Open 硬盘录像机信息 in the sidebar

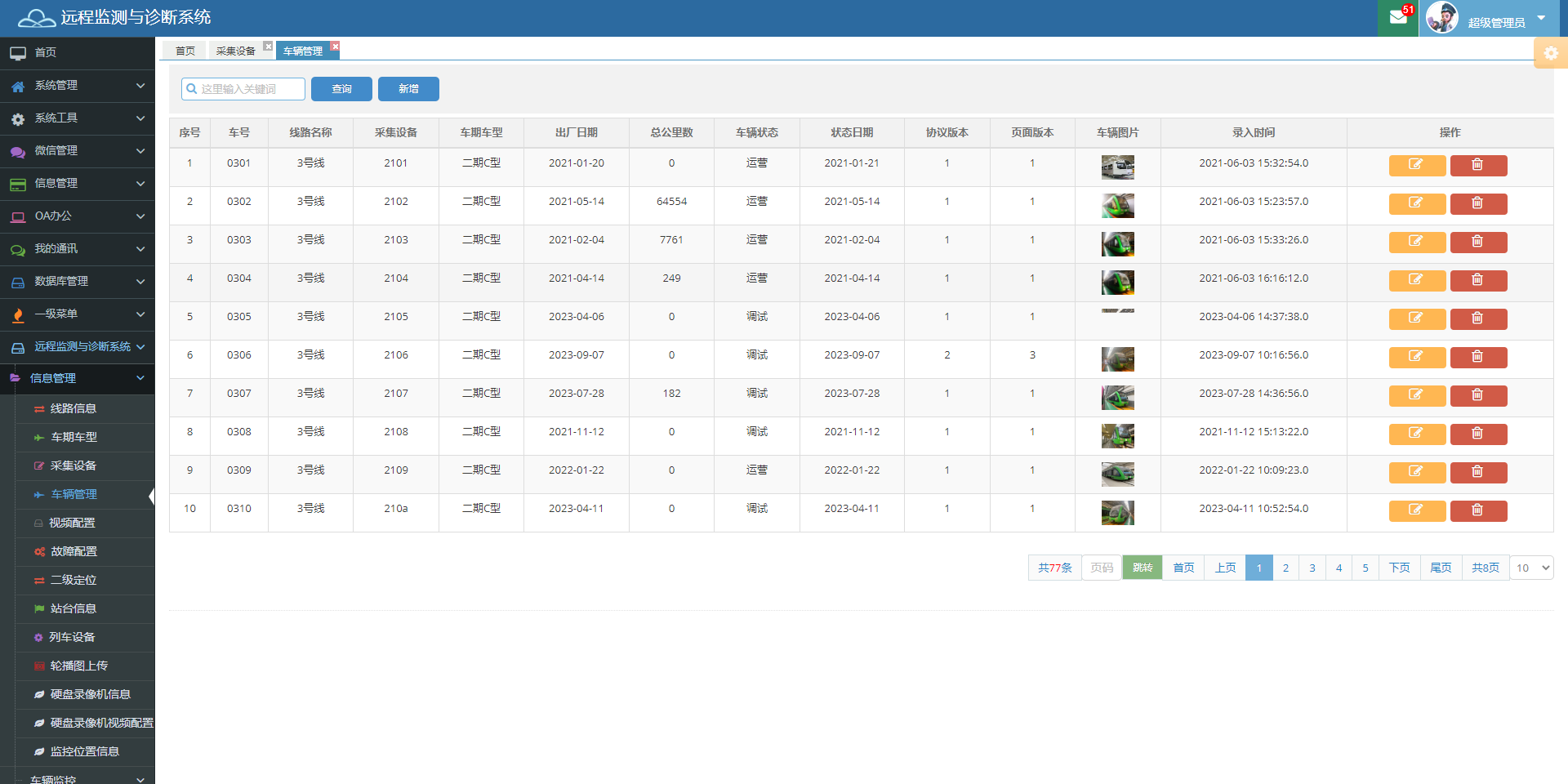click(90, 694)
